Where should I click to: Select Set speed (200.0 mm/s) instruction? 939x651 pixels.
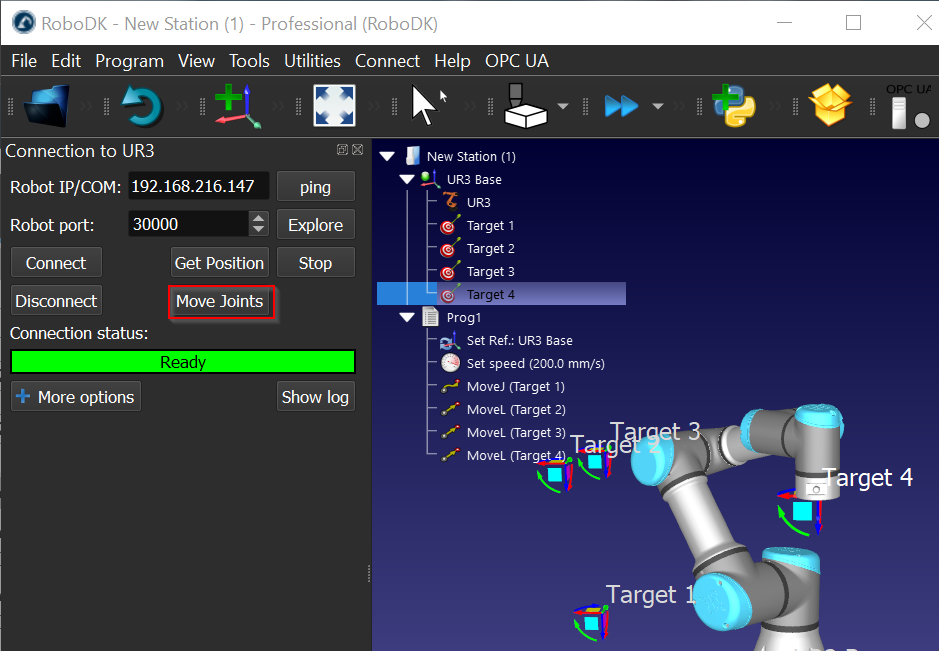click(535, 363)
